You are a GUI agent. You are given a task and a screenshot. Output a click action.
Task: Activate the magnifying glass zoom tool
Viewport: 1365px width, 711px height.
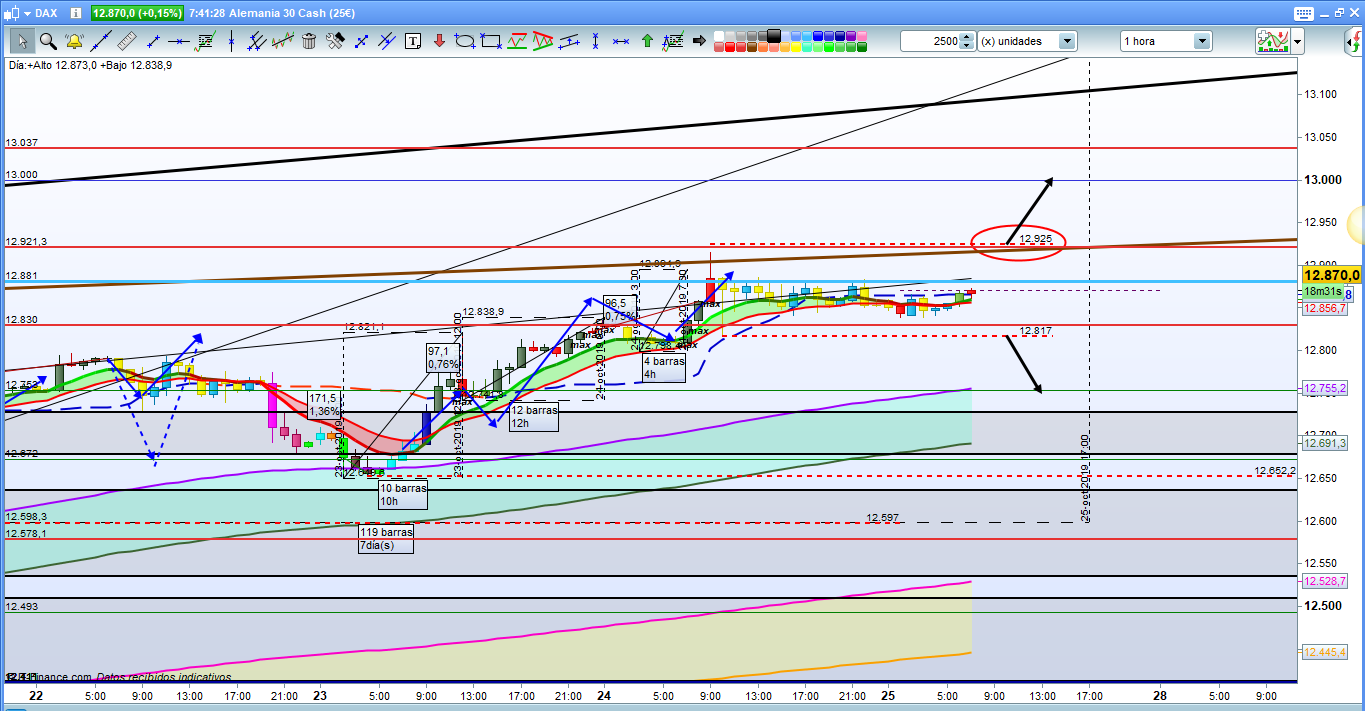tap(48, 41)
